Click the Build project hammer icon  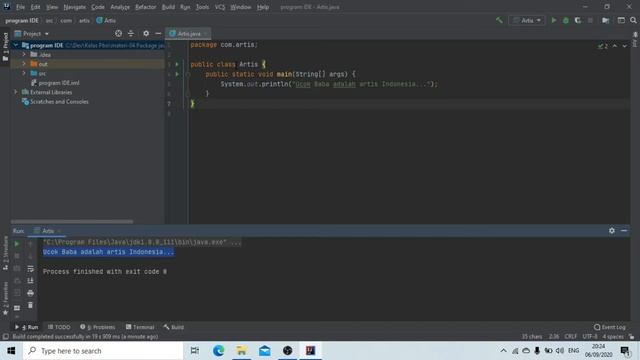pos(499,20)
